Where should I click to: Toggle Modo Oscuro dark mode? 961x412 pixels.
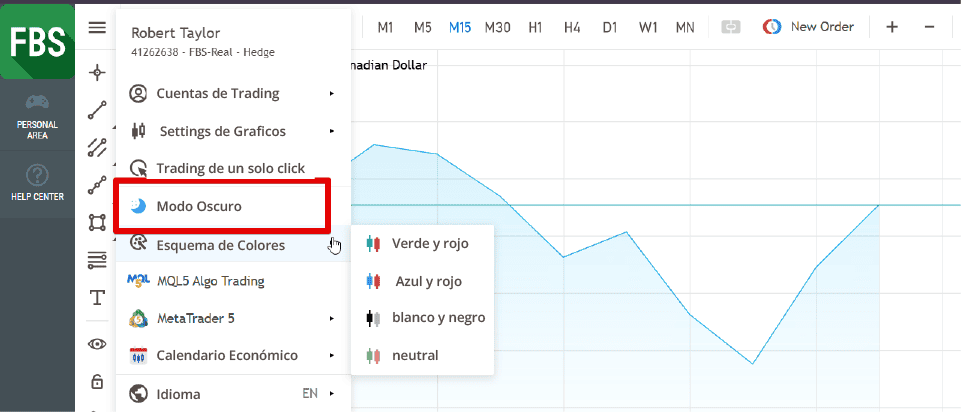199,206
